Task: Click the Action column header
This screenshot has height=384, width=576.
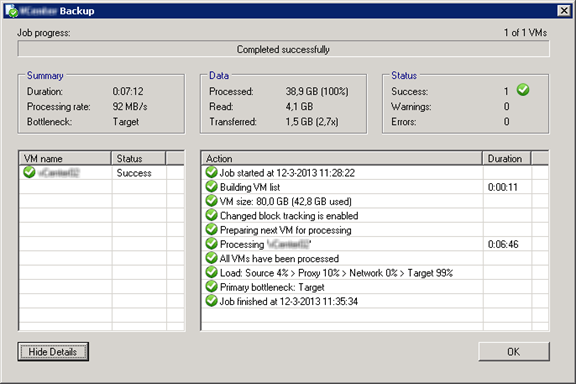Action: 342,158
